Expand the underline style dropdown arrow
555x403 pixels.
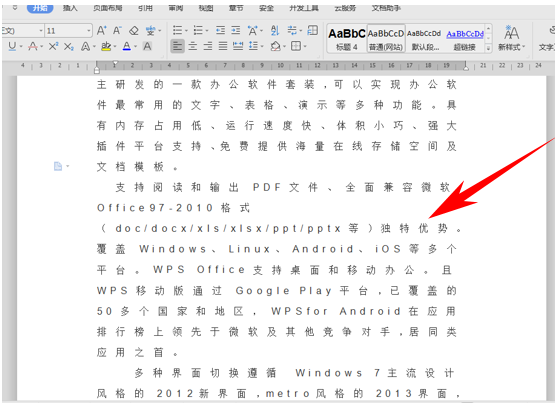tap(21, 46)
